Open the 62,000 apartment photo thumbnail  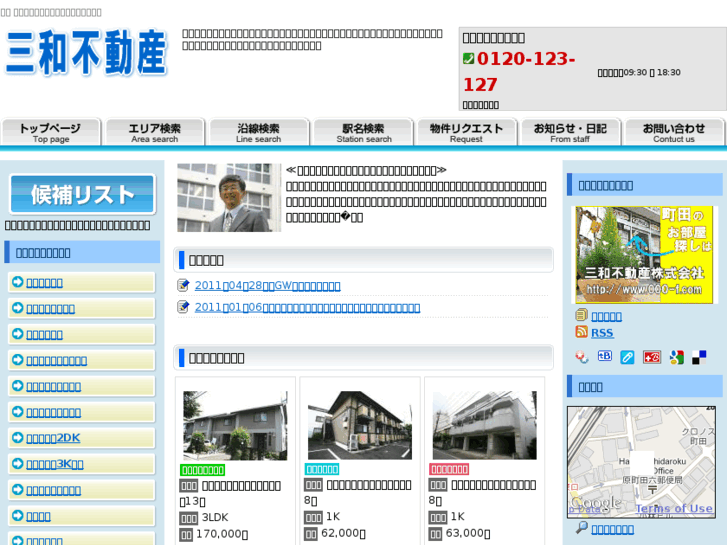[360, 425]
